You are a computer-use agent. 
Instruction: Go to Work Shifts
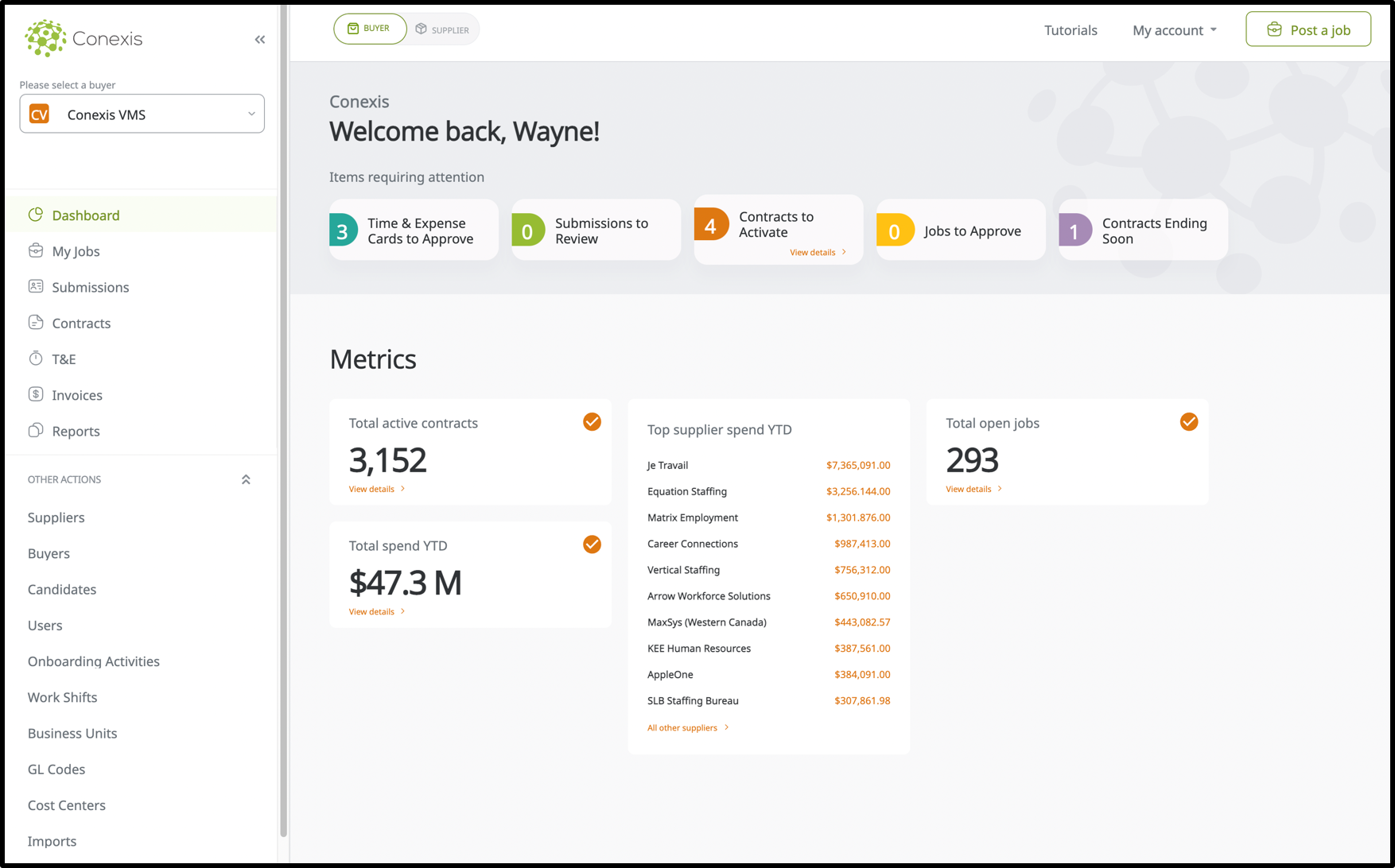coord(63,697)
